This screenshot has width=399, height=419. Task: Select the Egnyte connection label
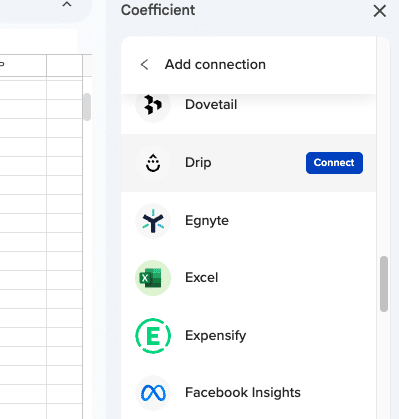click(207, 221)
